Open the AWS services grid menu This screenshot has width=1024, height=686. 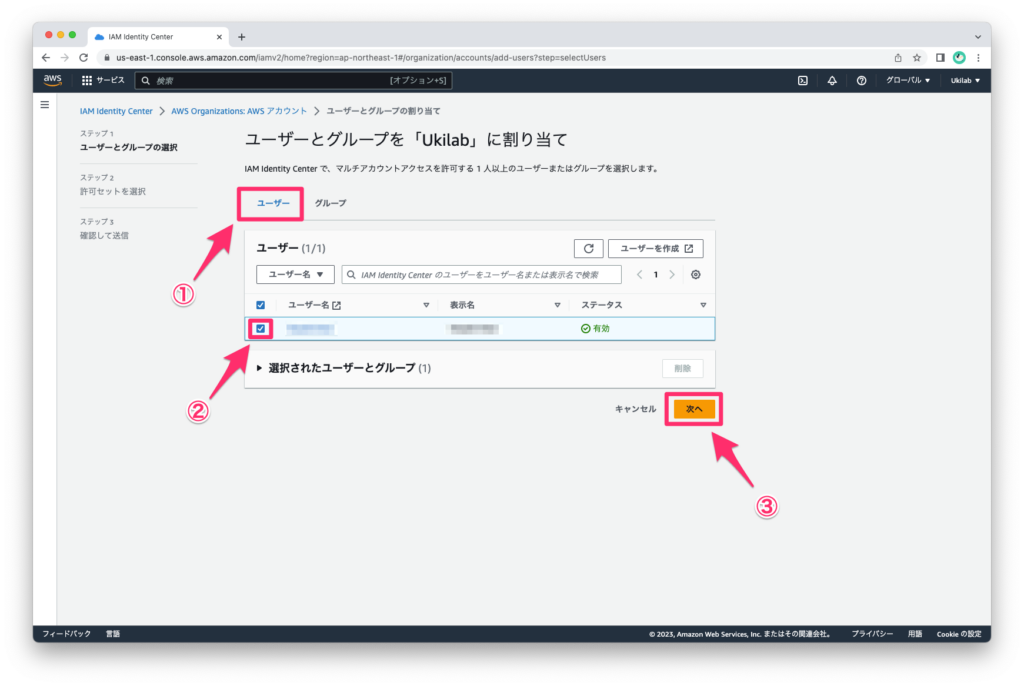[87, 80]
